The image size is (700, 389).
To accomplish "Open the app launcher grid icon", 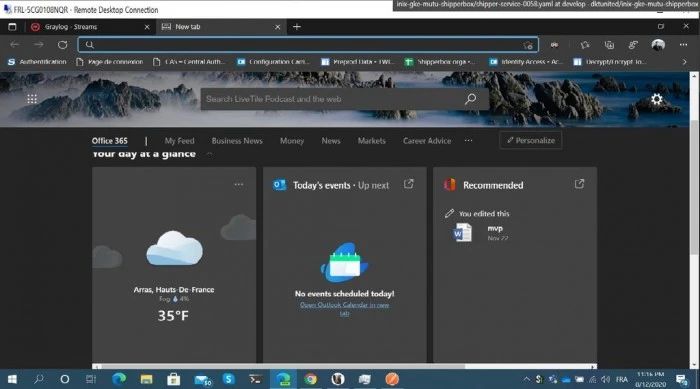I will click(32, 99).
